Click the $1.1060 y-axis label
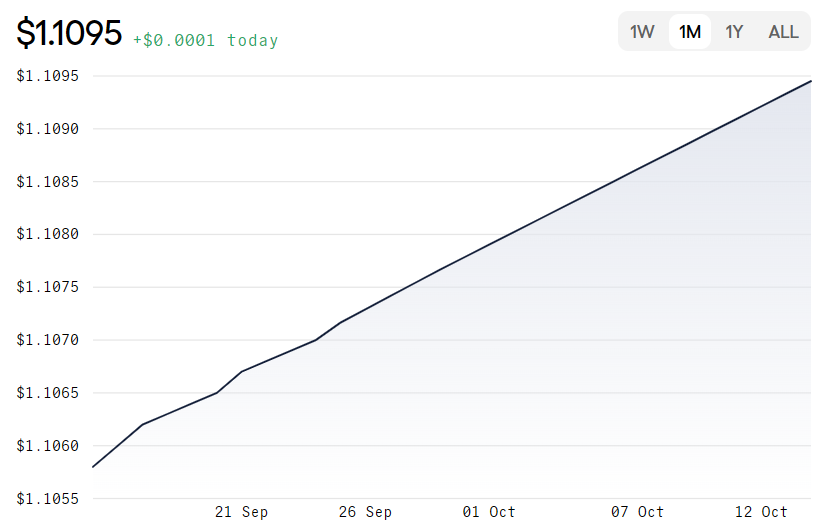The image size is (824, 530). (x=48, y=446)
